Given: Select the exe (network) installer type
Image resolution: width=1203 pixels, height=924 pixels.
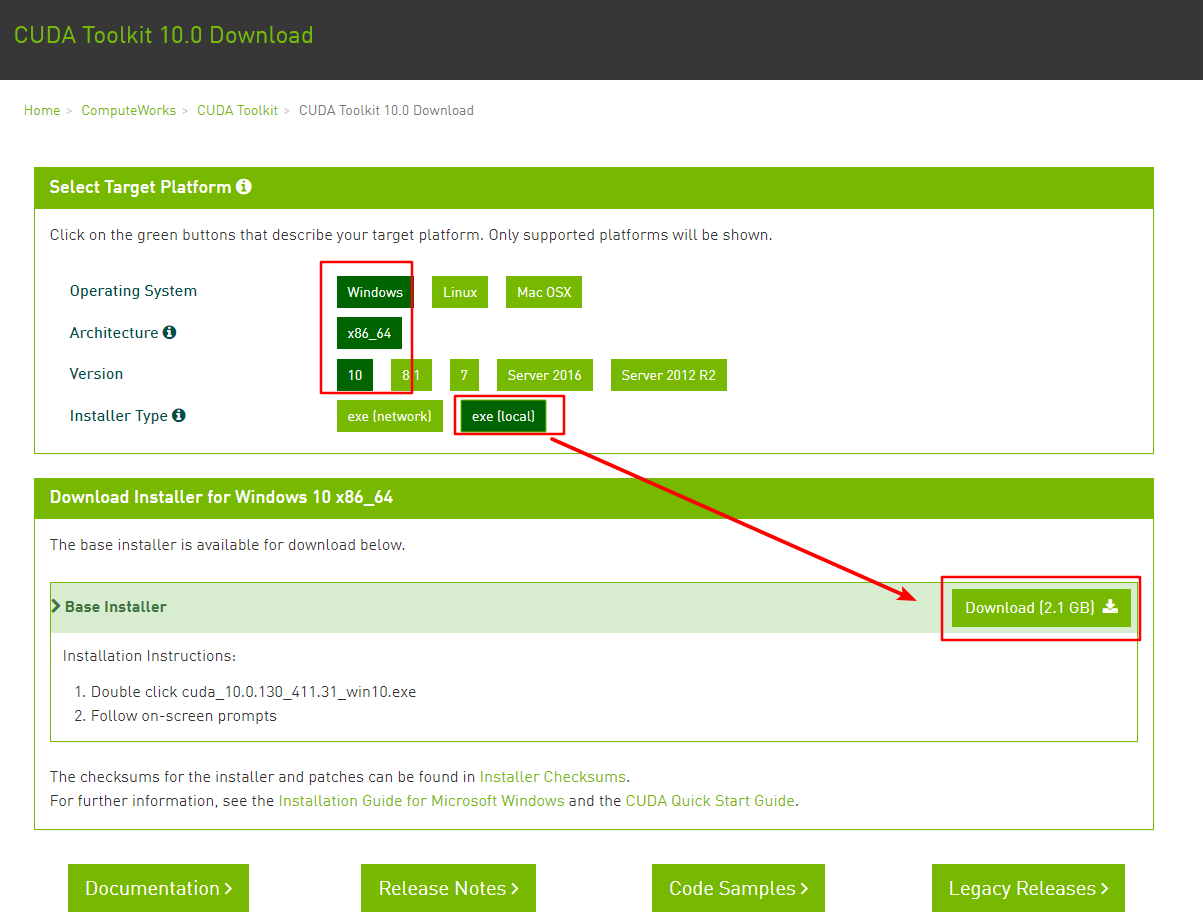Looking at the screenshot, I should pyautogui.click(x=389, y=416).
